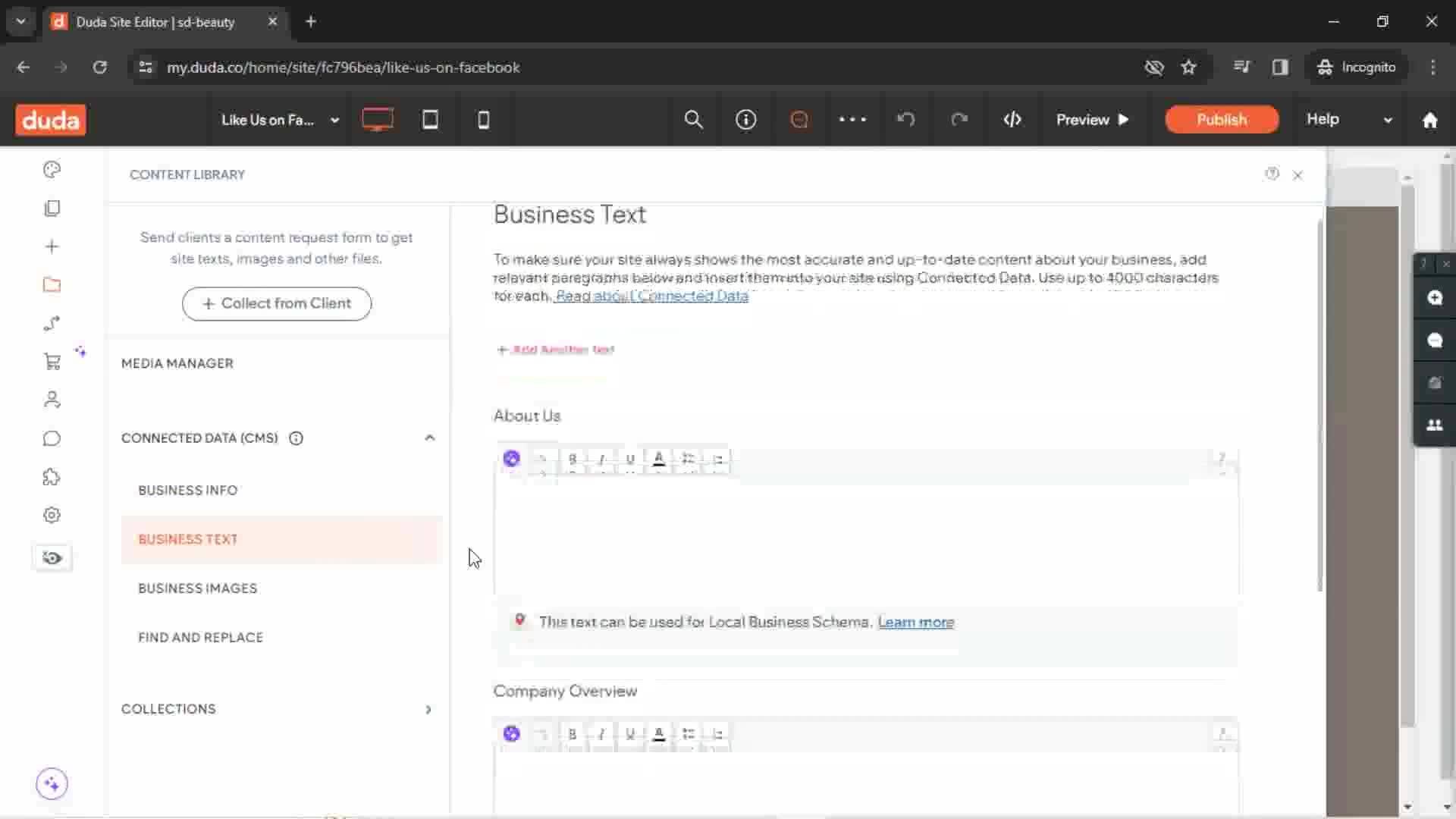
Task: Insert bulleted list in About Us editor
Action: pyautogui.click(x=689, y=459)
